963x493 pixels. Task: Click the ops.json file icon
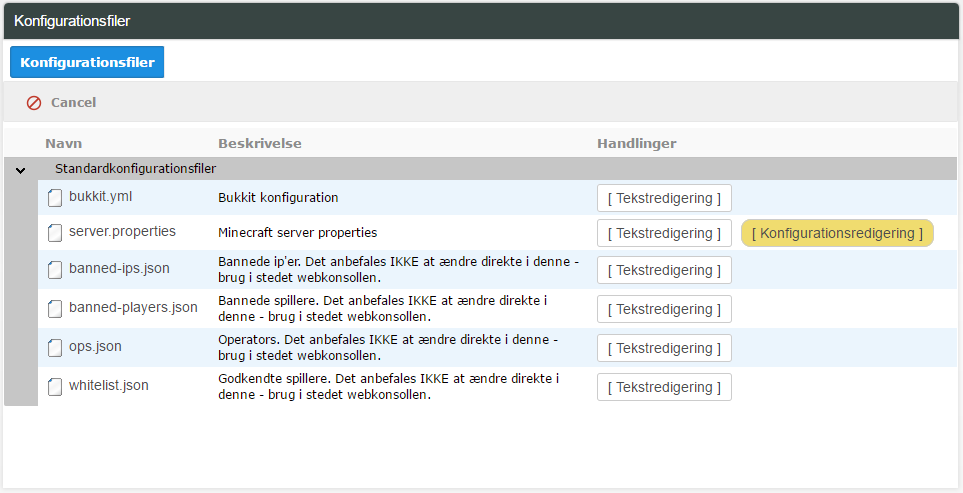55,347
